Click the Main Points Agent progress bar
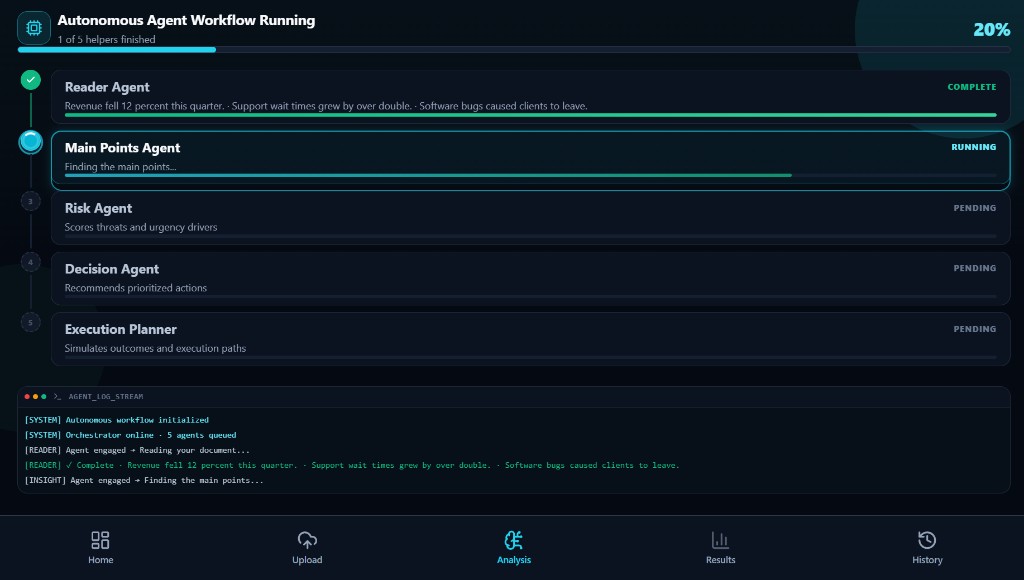Image resolution: width=1024 pixels, height=580 pixels. [x=530, y=175]
